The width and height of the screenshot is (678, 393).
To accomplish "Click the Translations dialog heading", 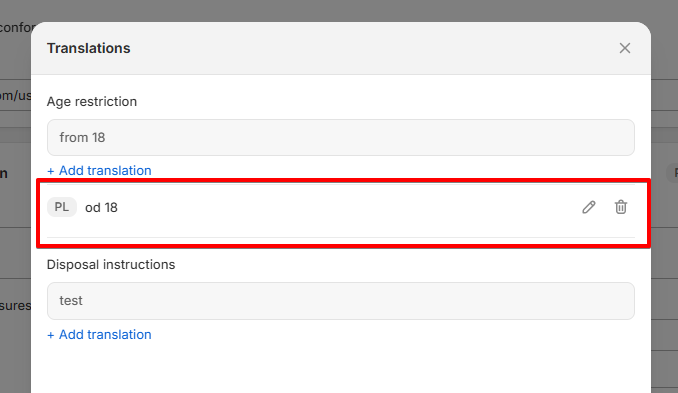I will 89,48.
